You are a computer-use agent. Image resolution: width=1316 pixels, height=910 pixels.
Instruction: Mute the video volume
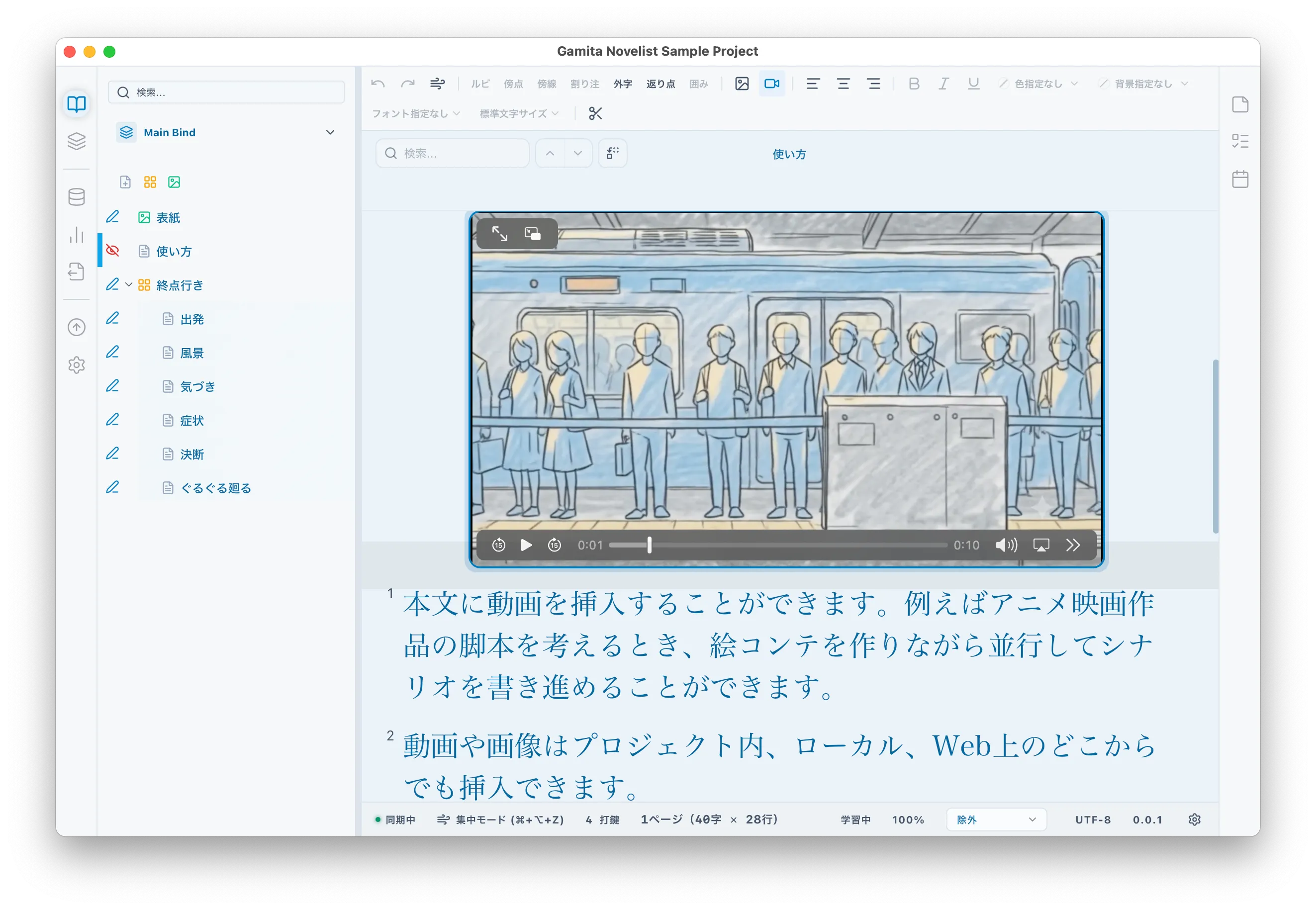coord(1006,545)
